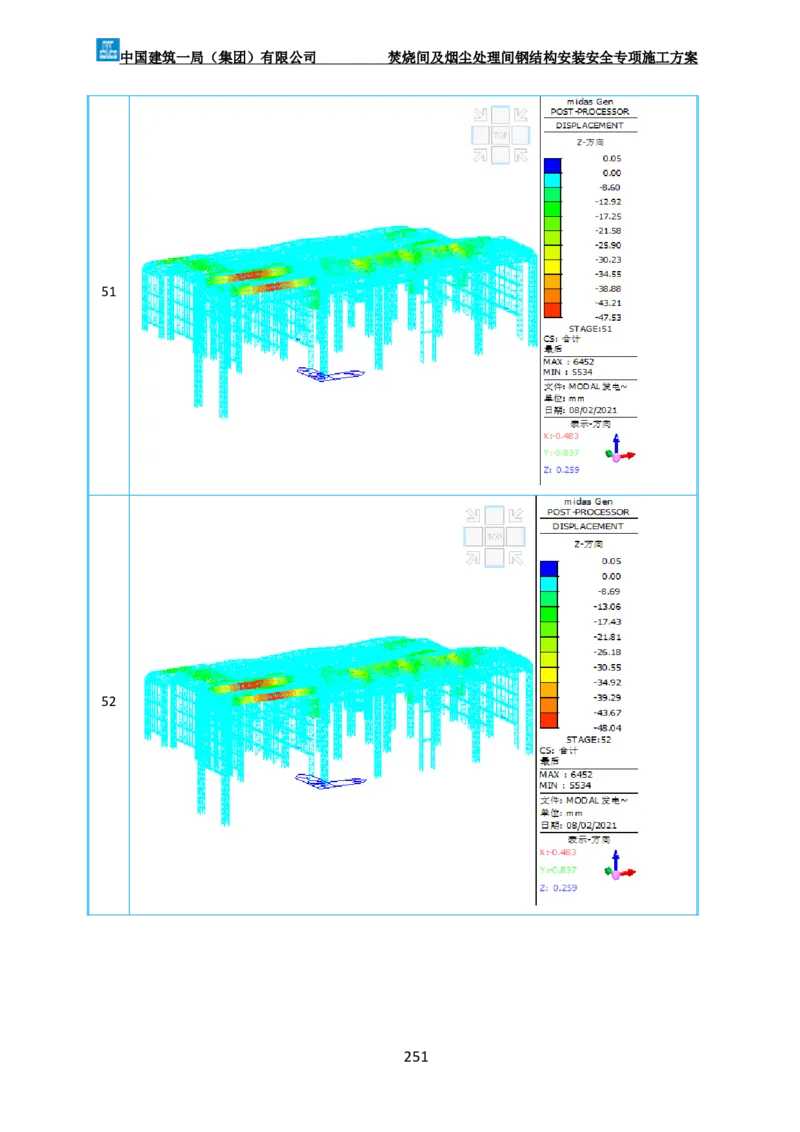This screenshot has height=1132, width=800.
Task: Click the blue base outline beneath the STAGE:52 model
Action: 330,782
